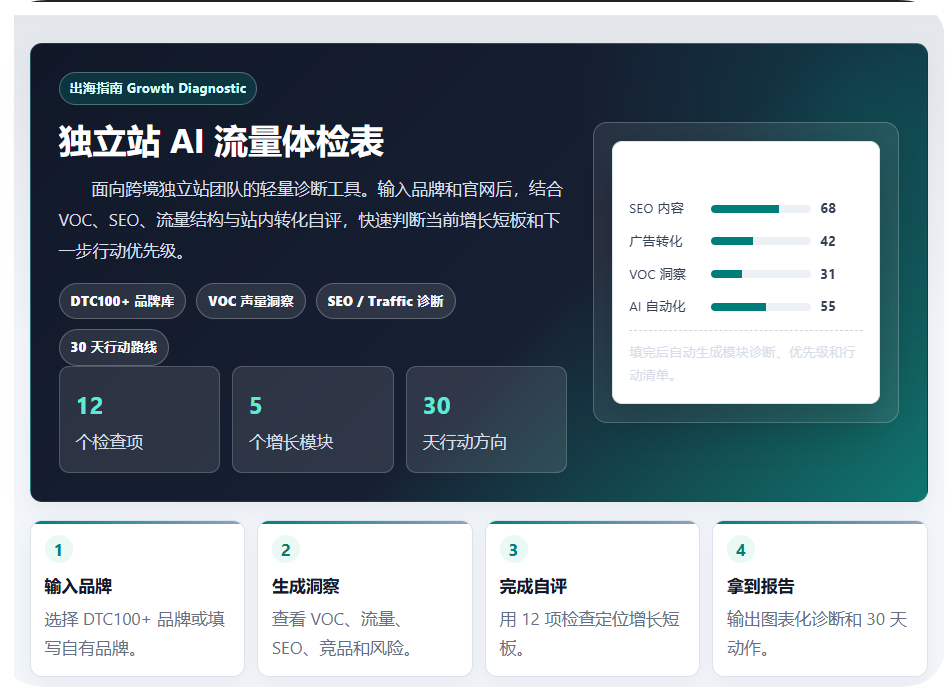Open the 12 个检查项 stat card
The width and height of the screenshot is (946, 687).
[x=139, y=420]
